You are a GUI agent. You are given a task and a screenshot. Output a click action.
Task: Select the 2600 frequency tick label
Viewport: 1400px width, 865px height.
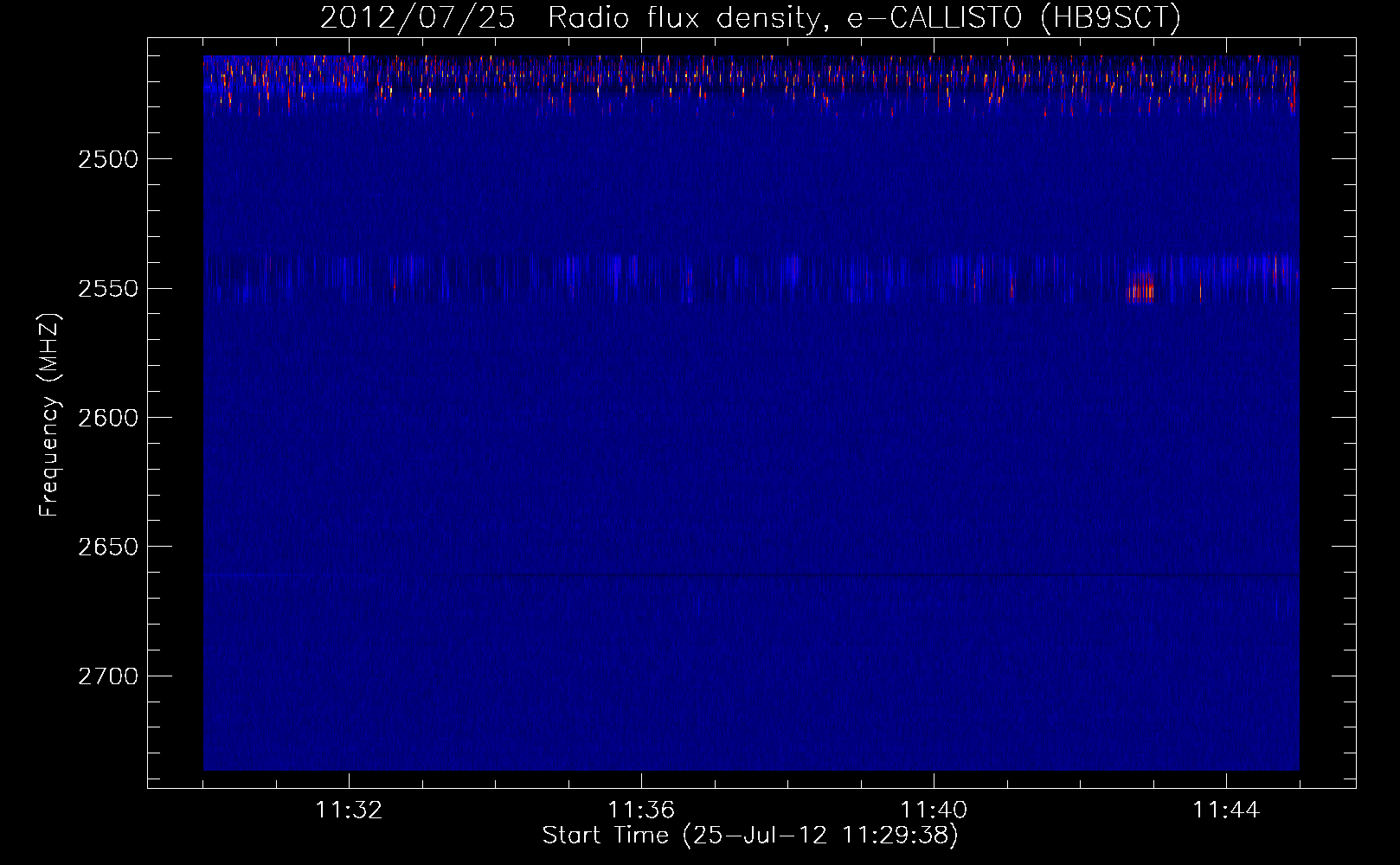click(107, 418)
